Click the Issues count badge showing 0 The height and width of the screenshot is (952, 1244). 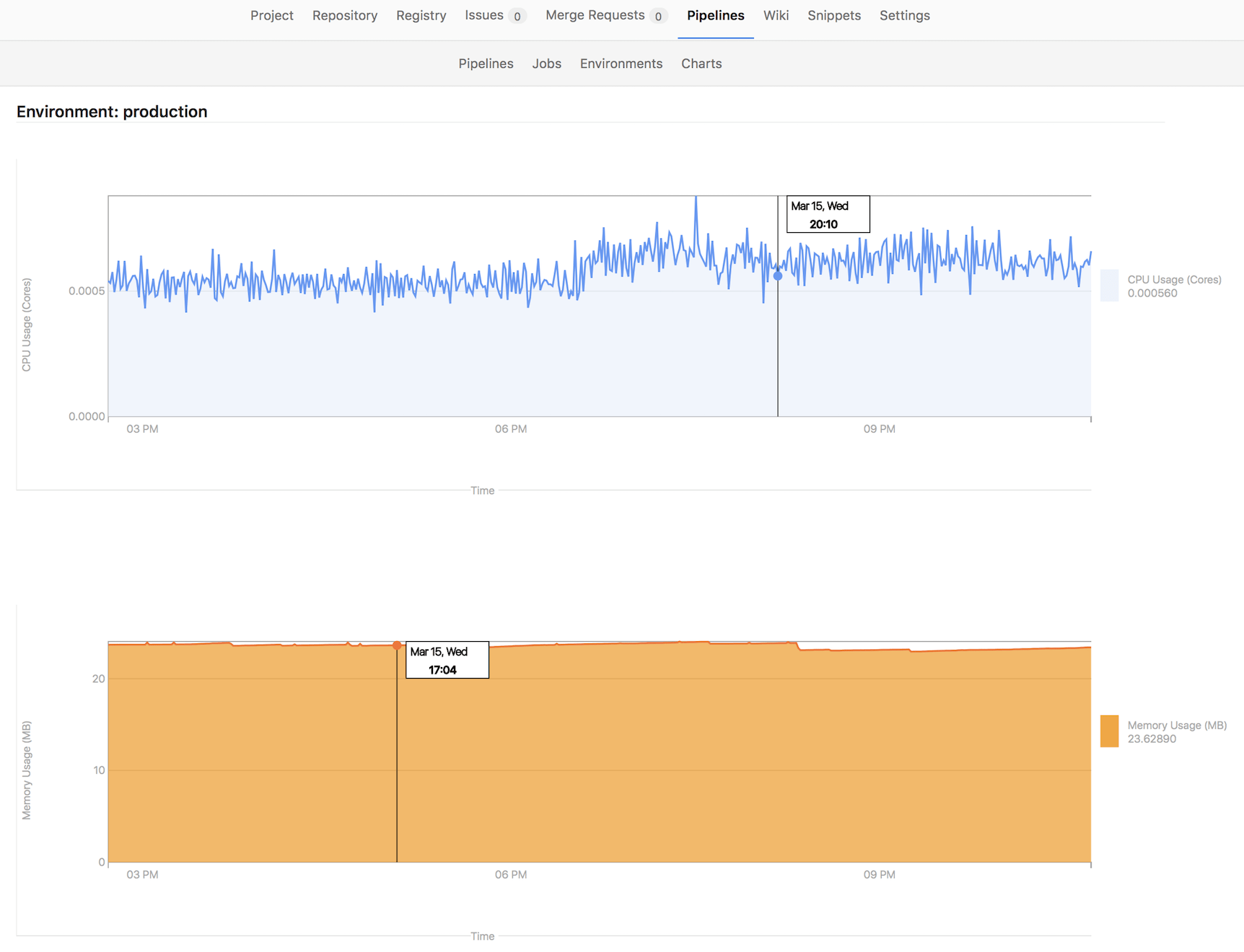click(x=517, y=15)
